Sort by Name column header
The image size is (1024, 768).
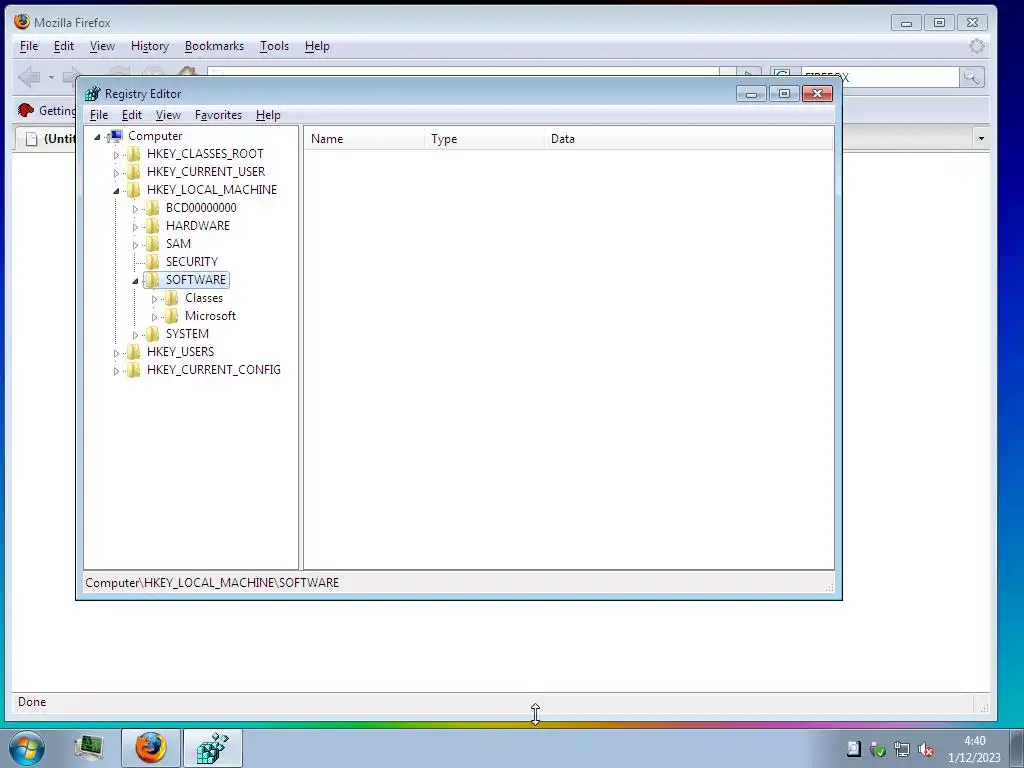[x=364, y=139]
